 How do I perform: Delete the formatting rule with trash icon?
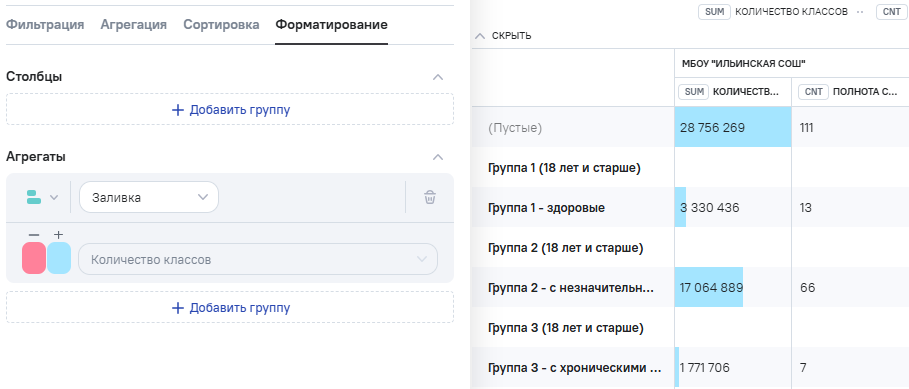(430, 198)
